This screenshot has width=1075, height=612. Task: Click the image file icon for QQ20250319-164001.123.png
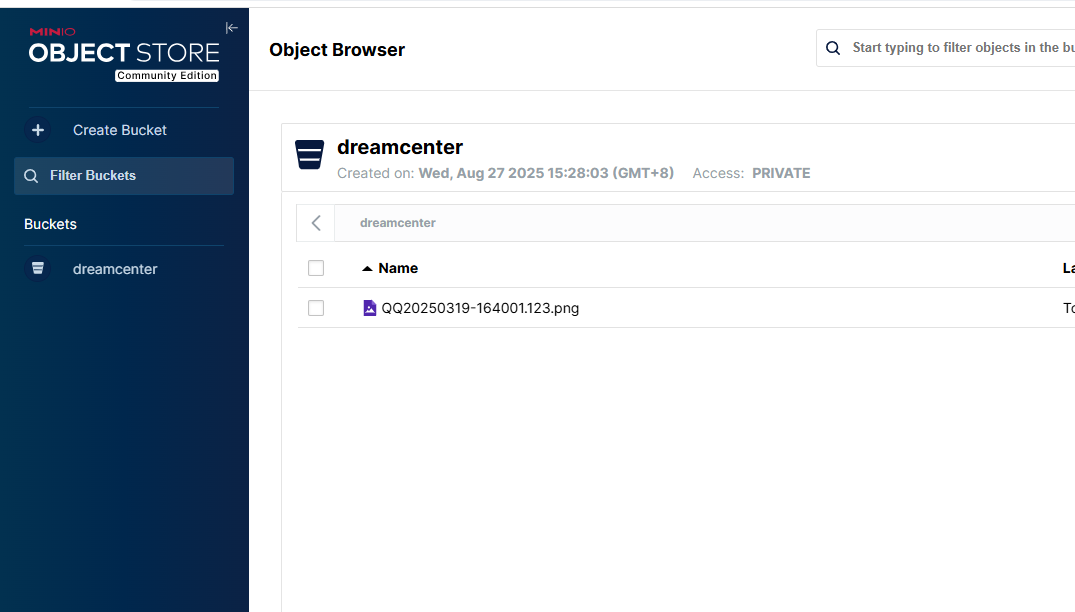point(370,308)
